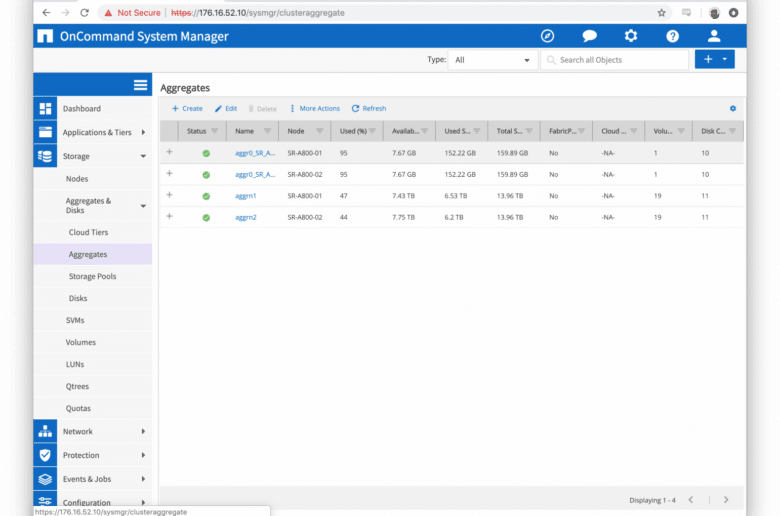Expand the aggrn2 row details
Image resolution: width=780 pixels, height=516 pixels.
(x=169, y=216)
